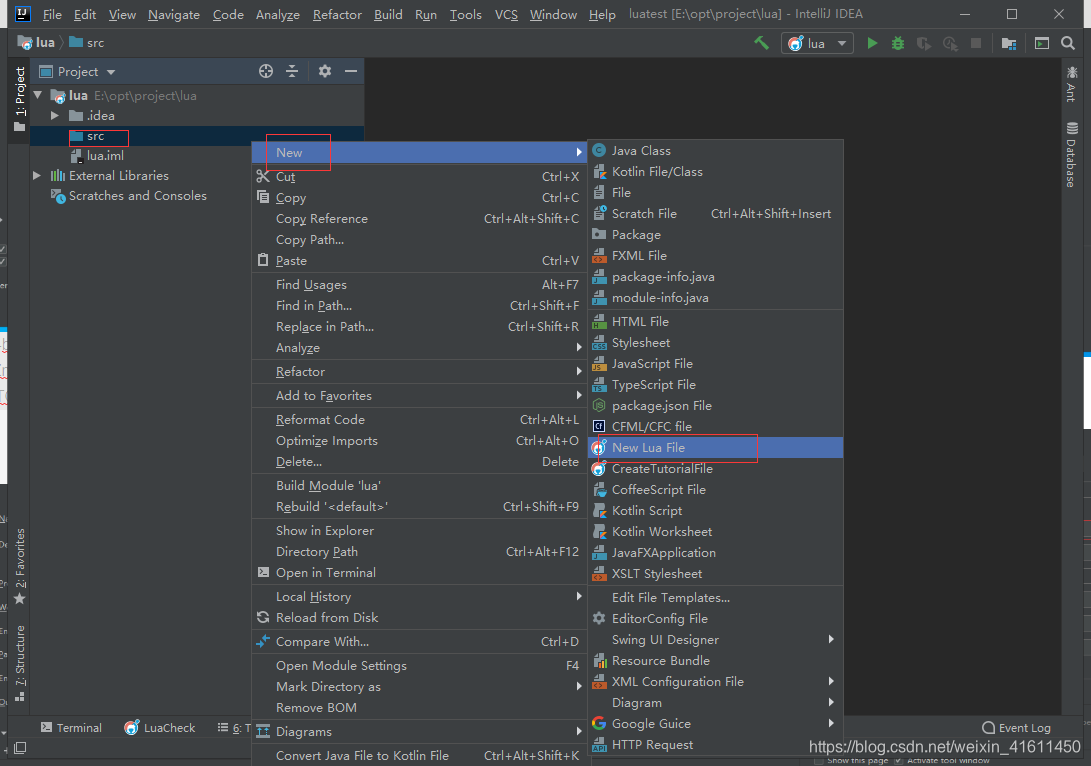Click Find Usages in context menu

(x=420, y=285)
